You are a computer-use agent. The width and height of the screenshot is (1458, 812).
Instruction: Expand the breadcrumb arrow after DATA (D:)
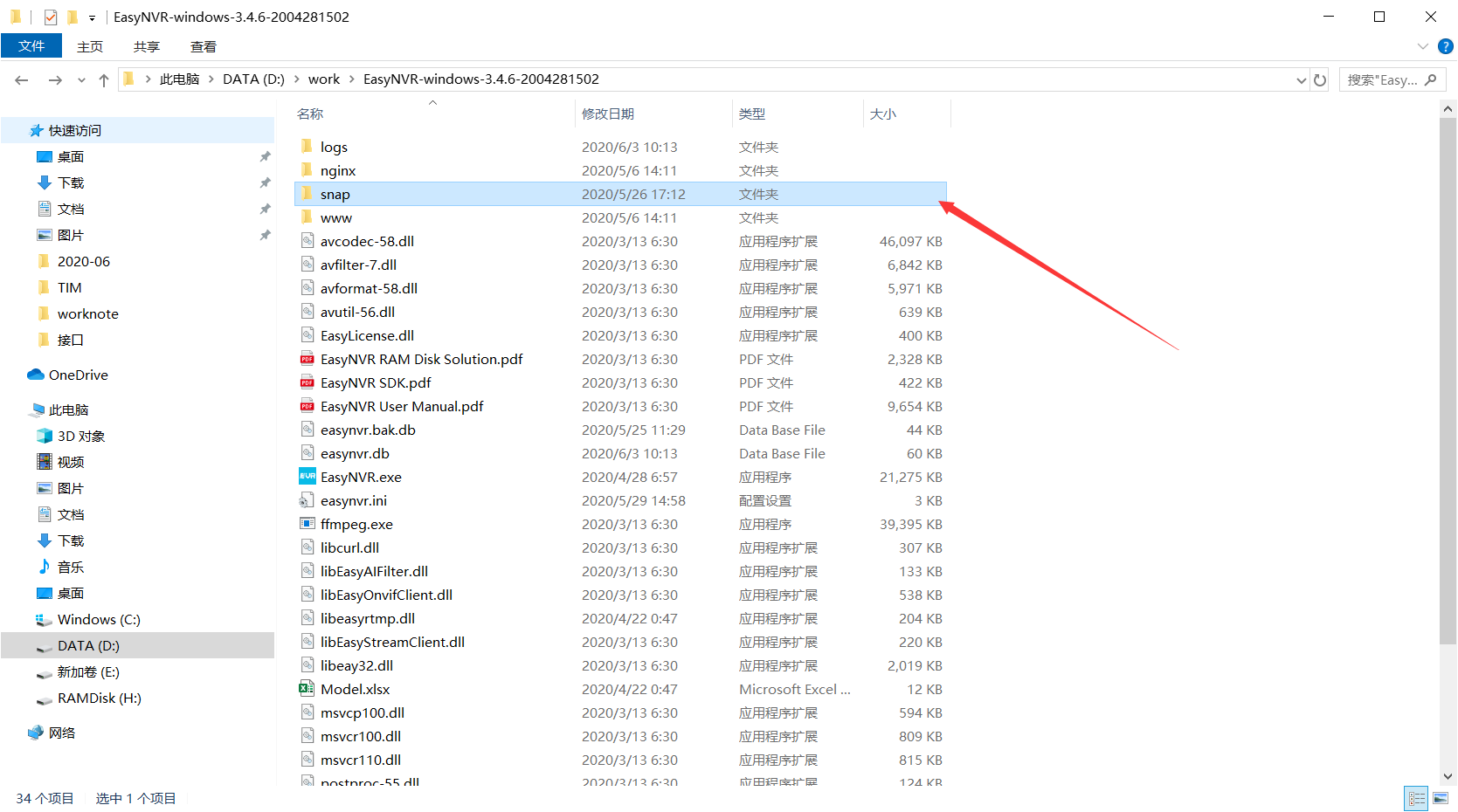click(x=296, y=79)
